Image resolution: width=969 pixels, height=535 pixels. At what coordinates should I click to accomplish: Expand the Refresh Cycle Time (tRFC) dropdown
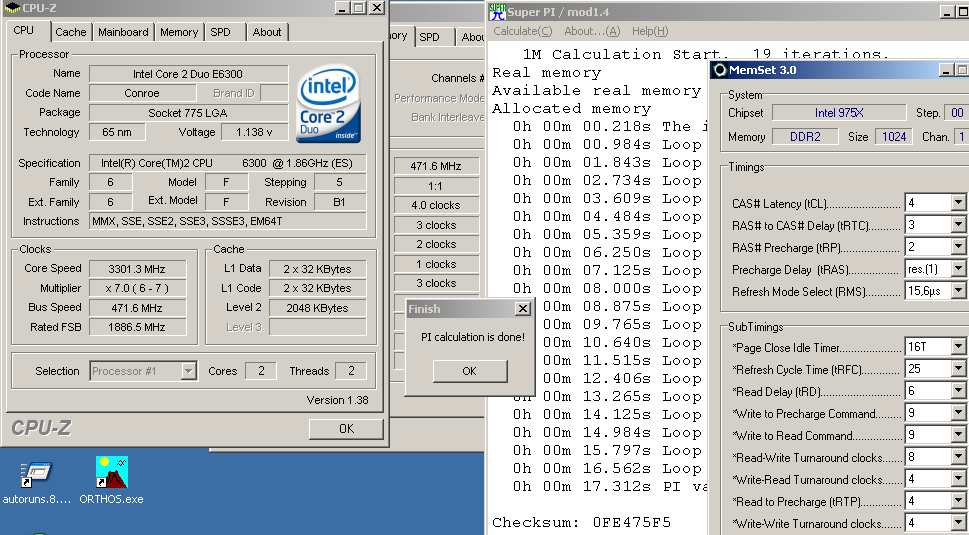click(x=958, y=369)
